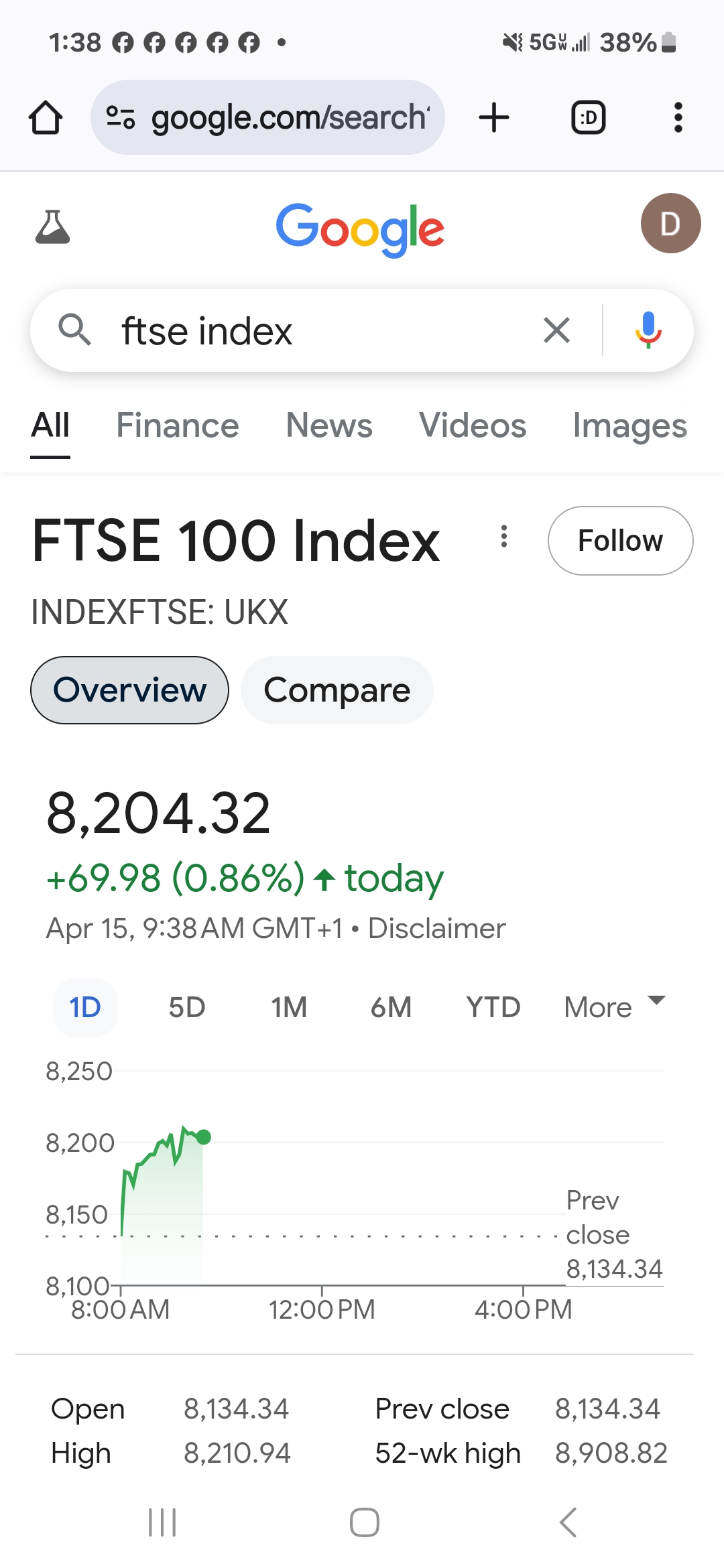Open the Disclaimer link
This screenshot has width=724, height=1568.
tap(437, 929)
